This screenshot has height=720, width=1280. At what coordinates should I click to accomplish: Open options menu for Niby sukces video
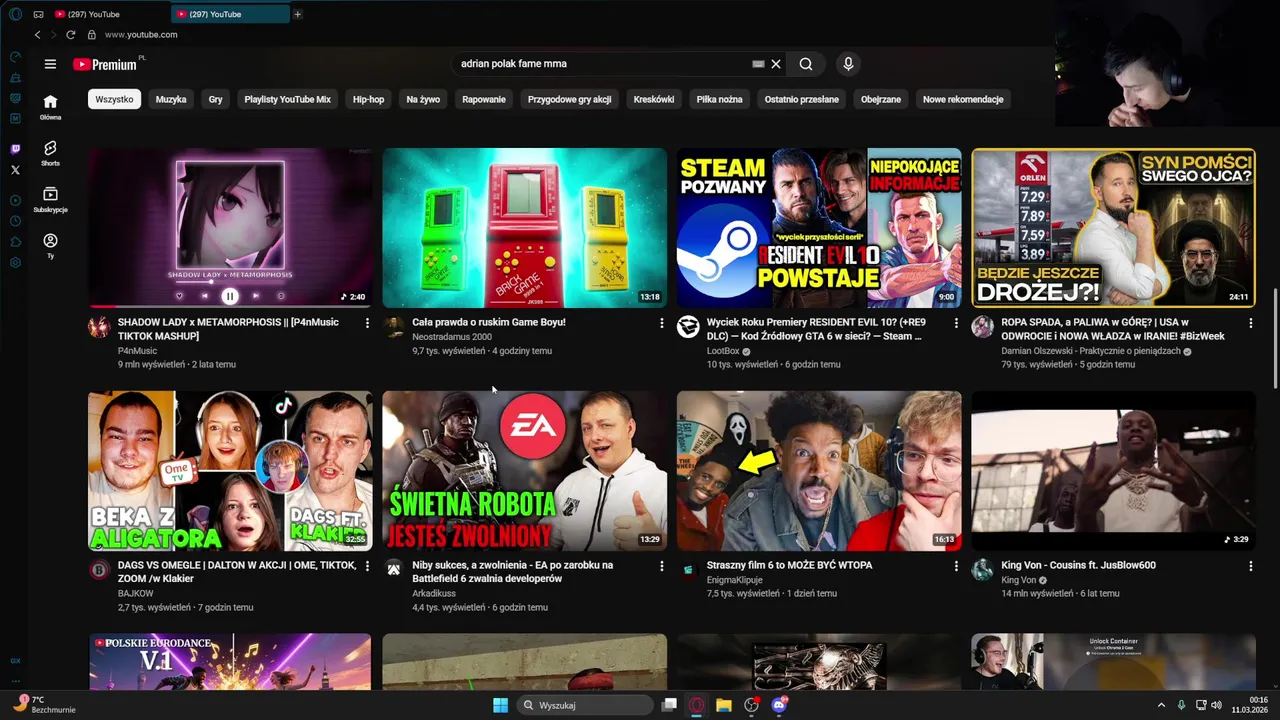[x=661, y=566]
